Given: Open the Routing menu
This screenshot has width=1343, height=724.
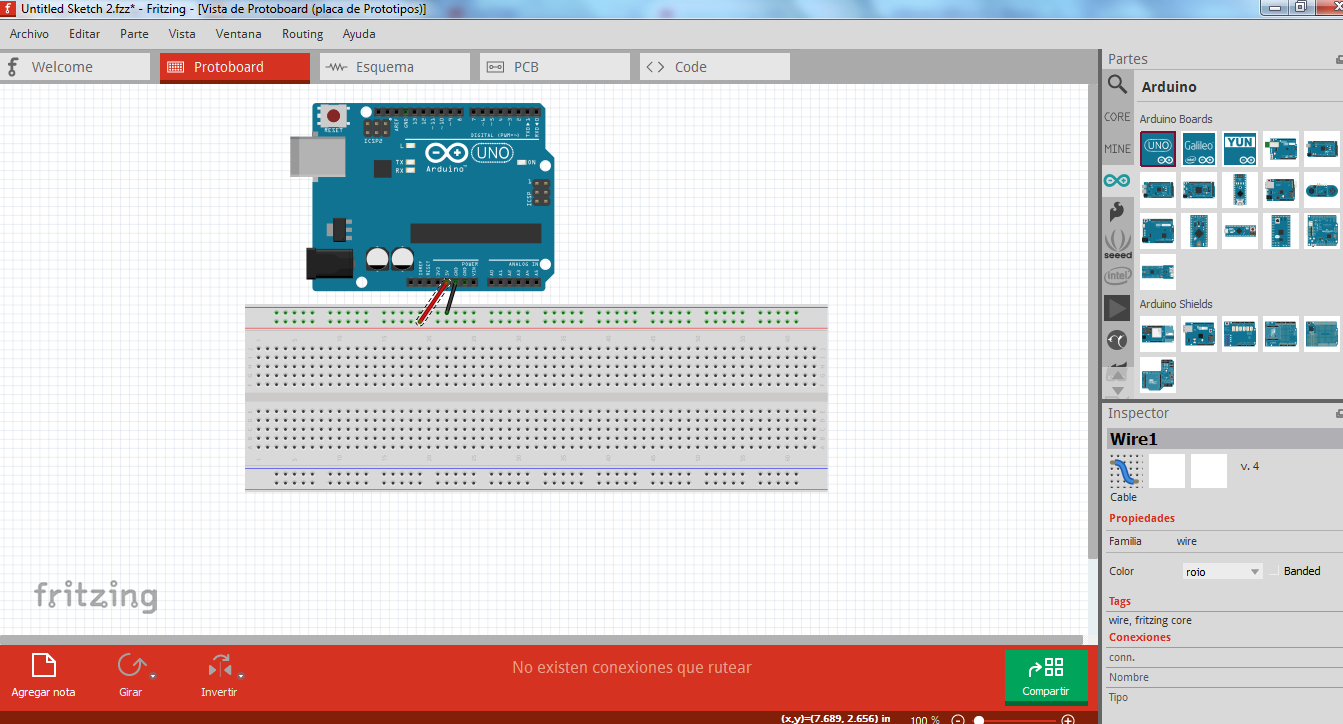Looking at the screenshot, I should 302,33.
